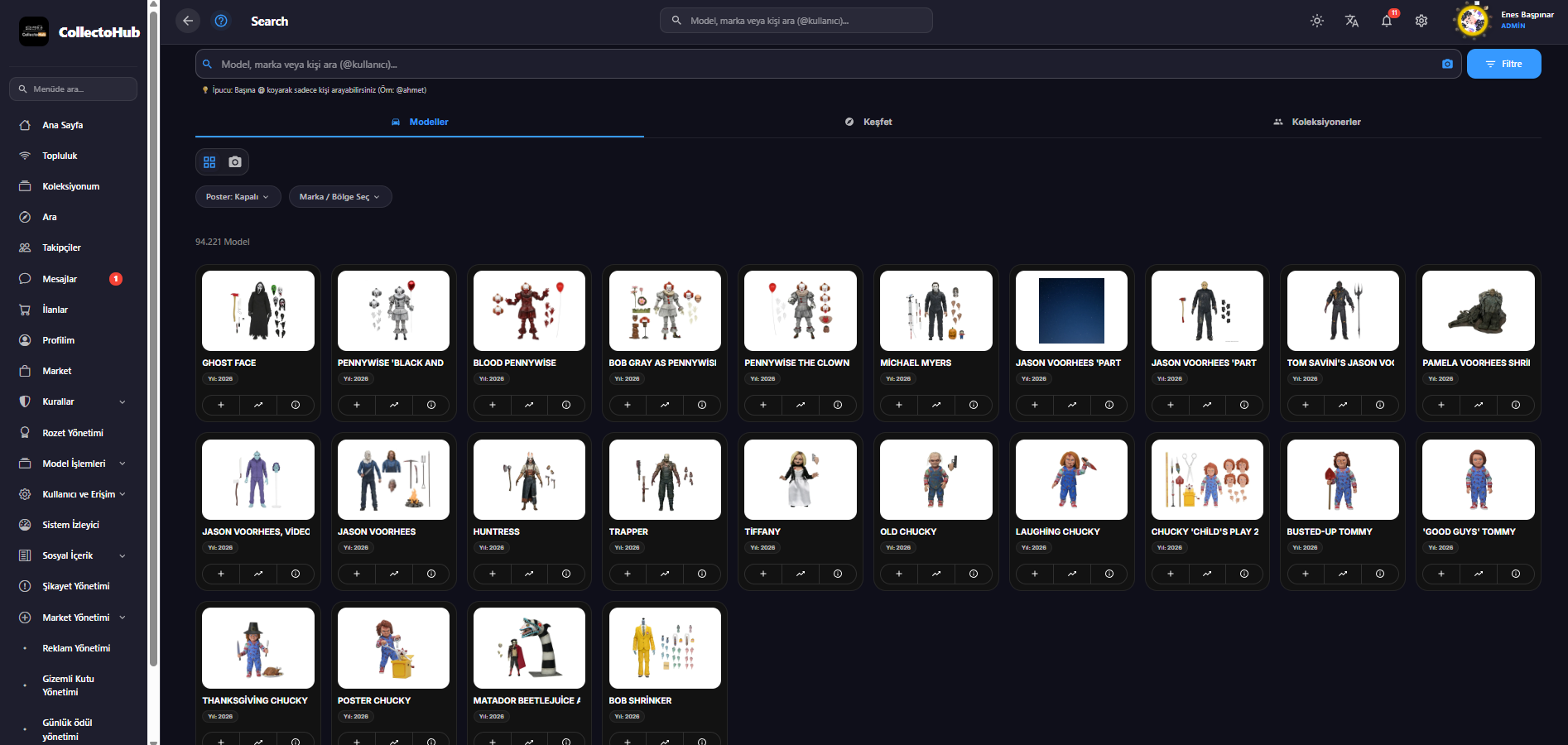The image size is (1568, 745).
Task: Focus the Menüde ara sidebar field
Action: (73, 89)
